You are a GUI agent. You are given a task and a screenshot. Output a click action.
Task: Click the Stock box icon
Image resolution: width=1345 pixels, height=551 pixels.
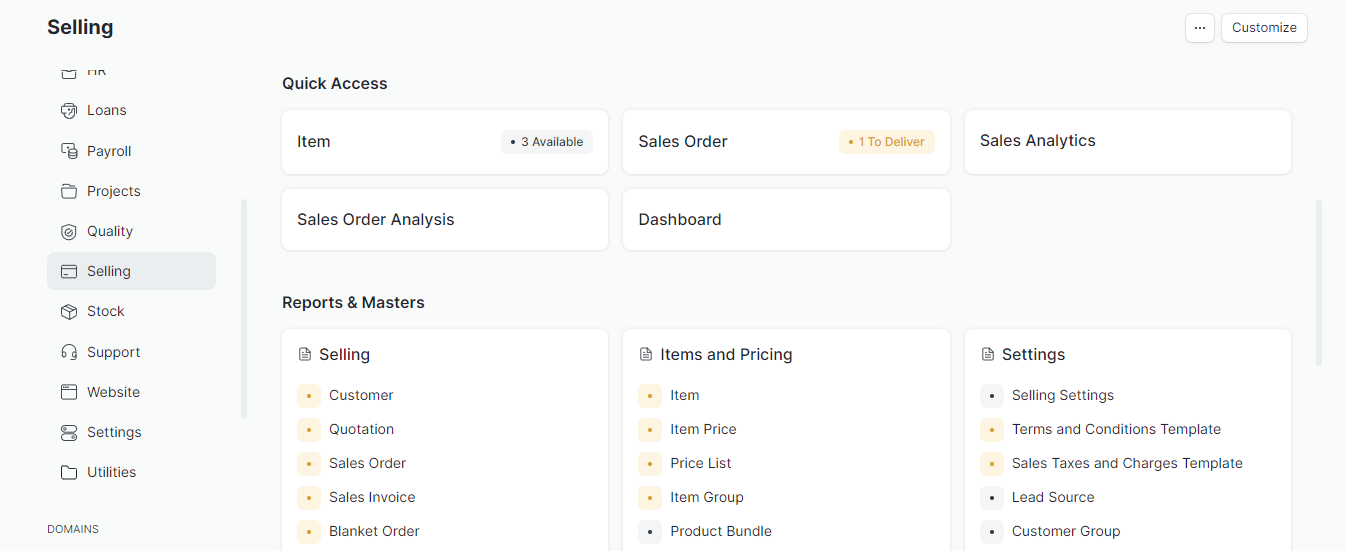point(69,311)
